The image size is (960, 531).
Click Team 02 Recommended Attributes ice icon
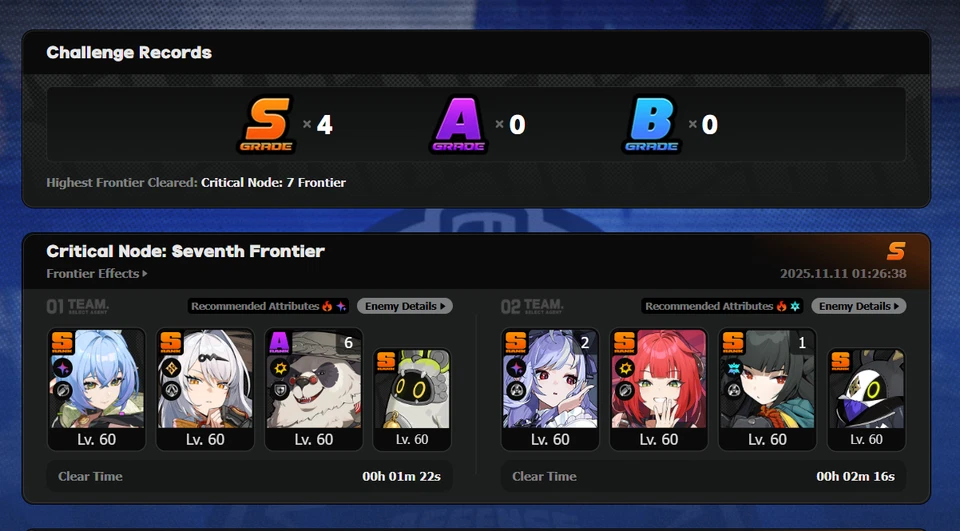click(795, 306)
